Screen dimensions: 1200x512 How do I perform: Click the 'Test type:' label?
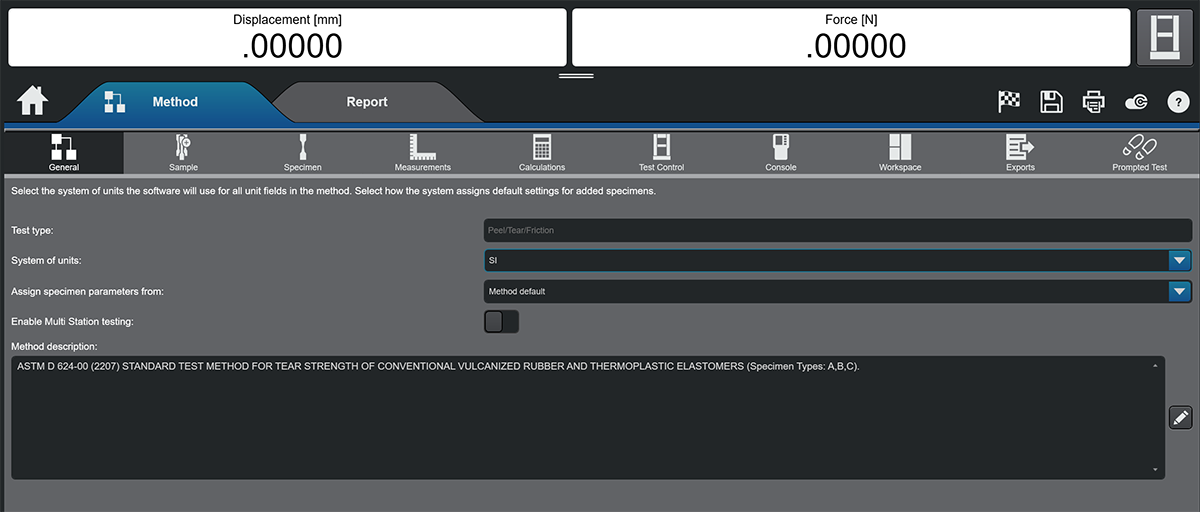tap(32, 230)
